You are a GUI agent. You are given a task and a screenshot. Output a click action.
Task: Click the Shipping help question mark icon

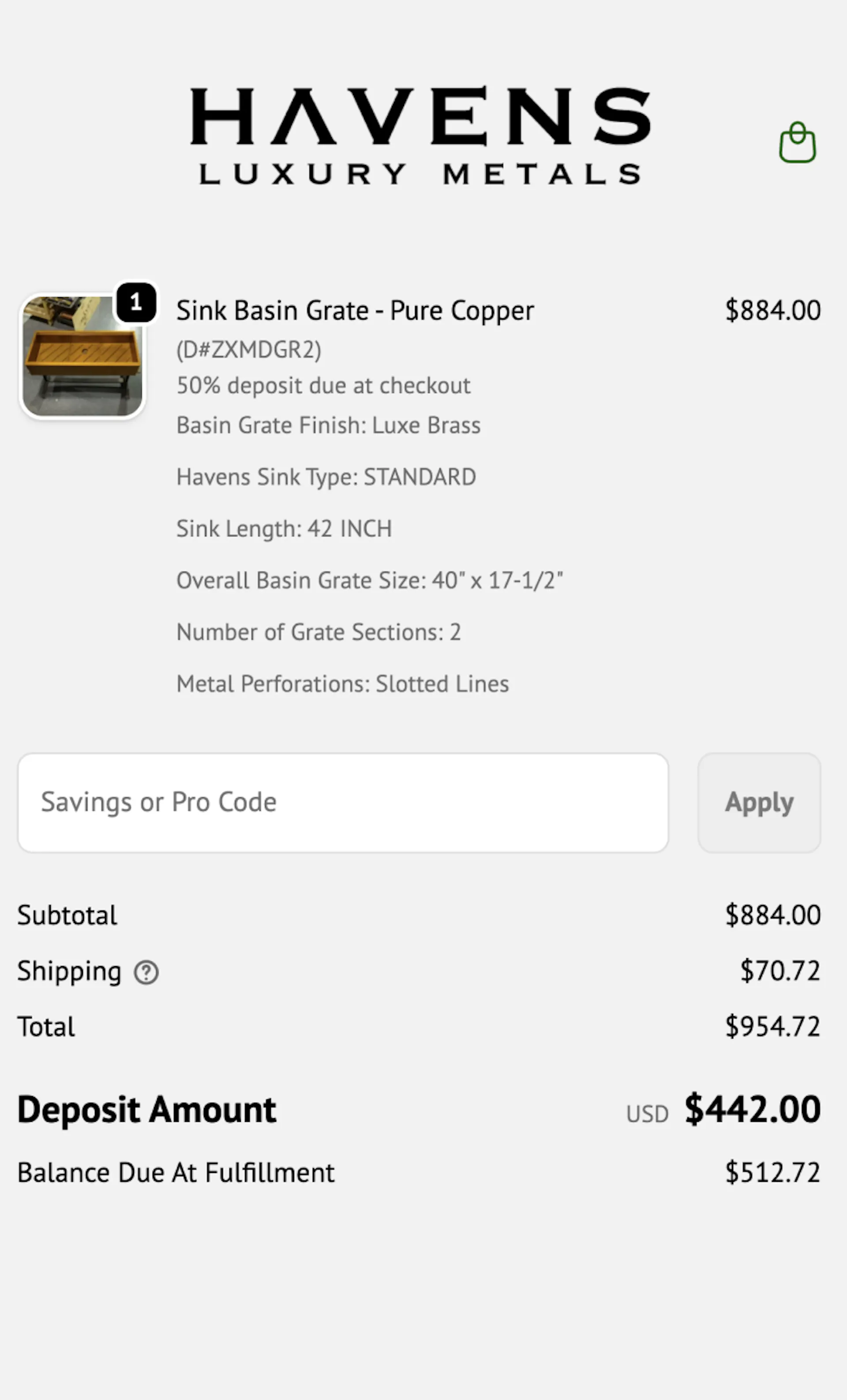[x=146, y=972]
